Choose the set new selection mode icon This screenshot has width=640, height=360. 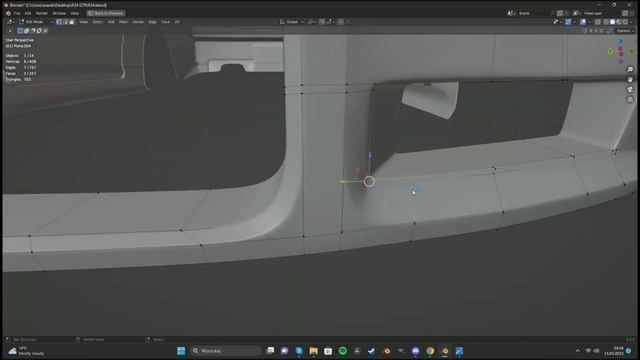20,31
